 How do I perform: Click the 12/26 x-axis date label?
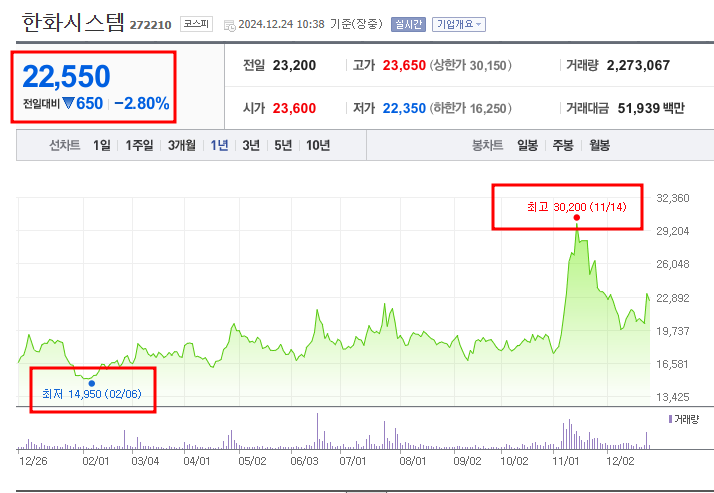click(x=33, y=461)
